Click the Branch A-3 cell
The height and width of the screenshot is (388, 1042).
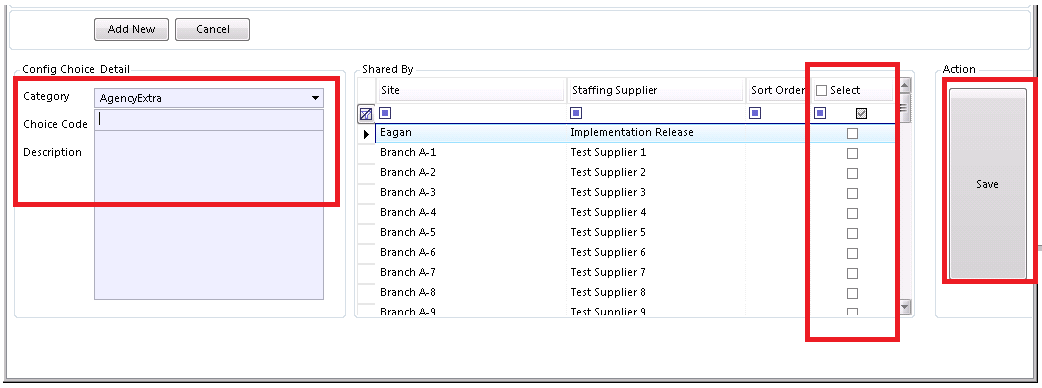point(470,193)
